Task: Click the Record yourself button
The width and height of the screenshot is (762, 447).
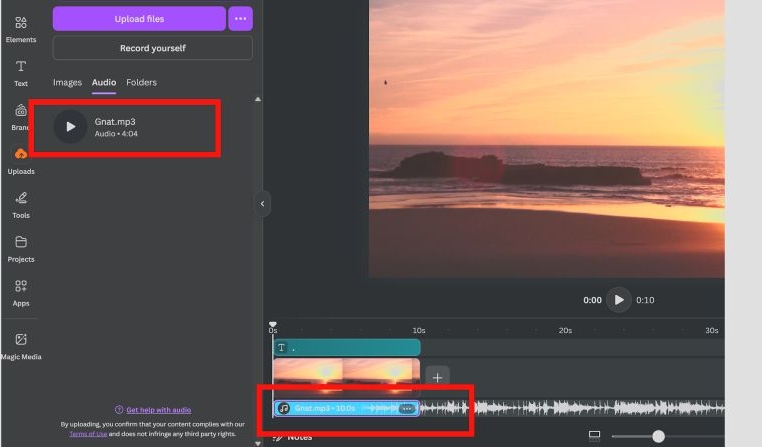Action: pos(153,48)
